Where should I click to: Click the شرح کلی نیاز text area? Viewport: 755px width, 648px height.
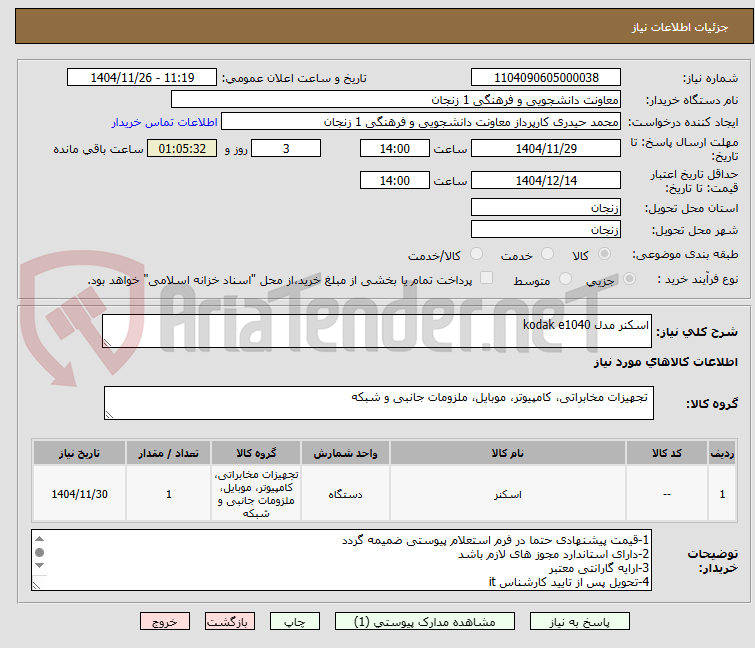[x=377, y=331]
